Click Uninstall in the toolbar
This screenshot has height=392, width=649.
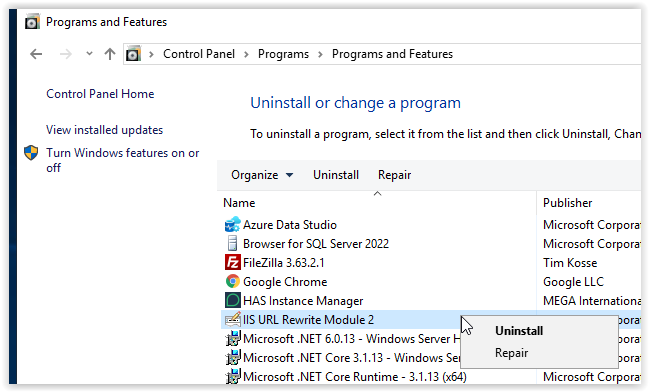point(336,175)
